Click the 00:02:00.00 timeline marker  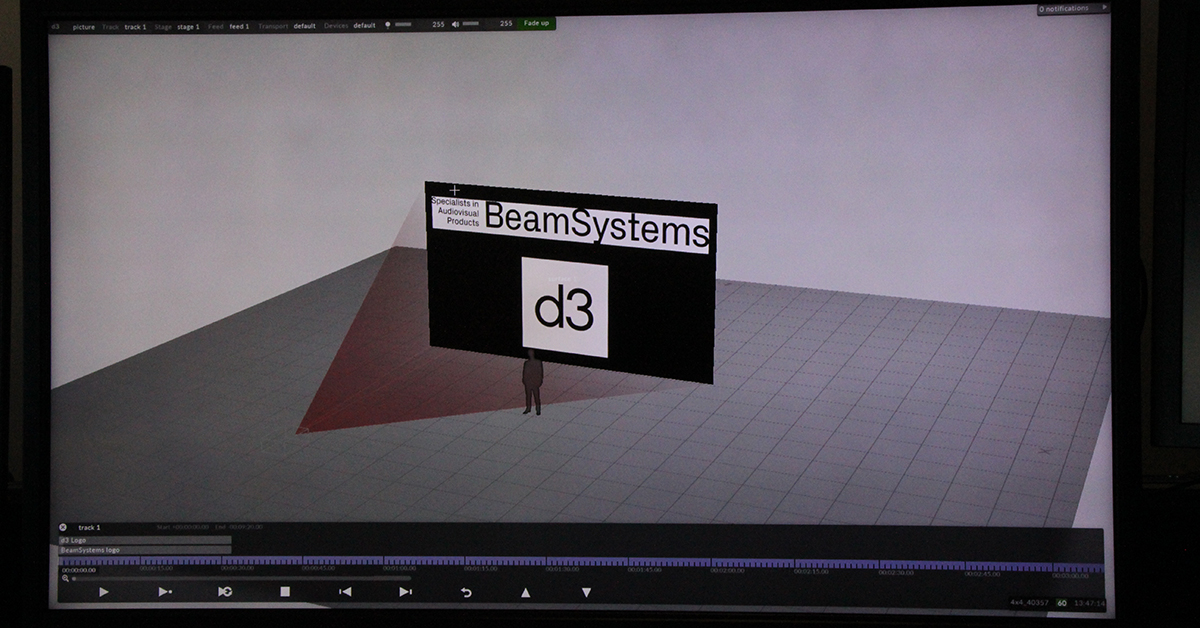tap(727, 570)
